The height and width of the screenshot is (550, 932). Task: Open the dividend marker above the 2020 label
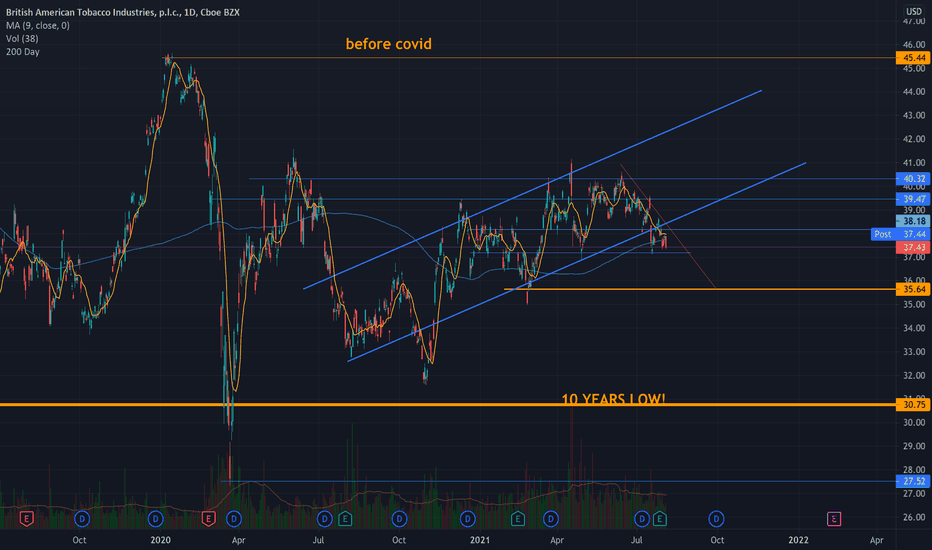tap(156, 519)
